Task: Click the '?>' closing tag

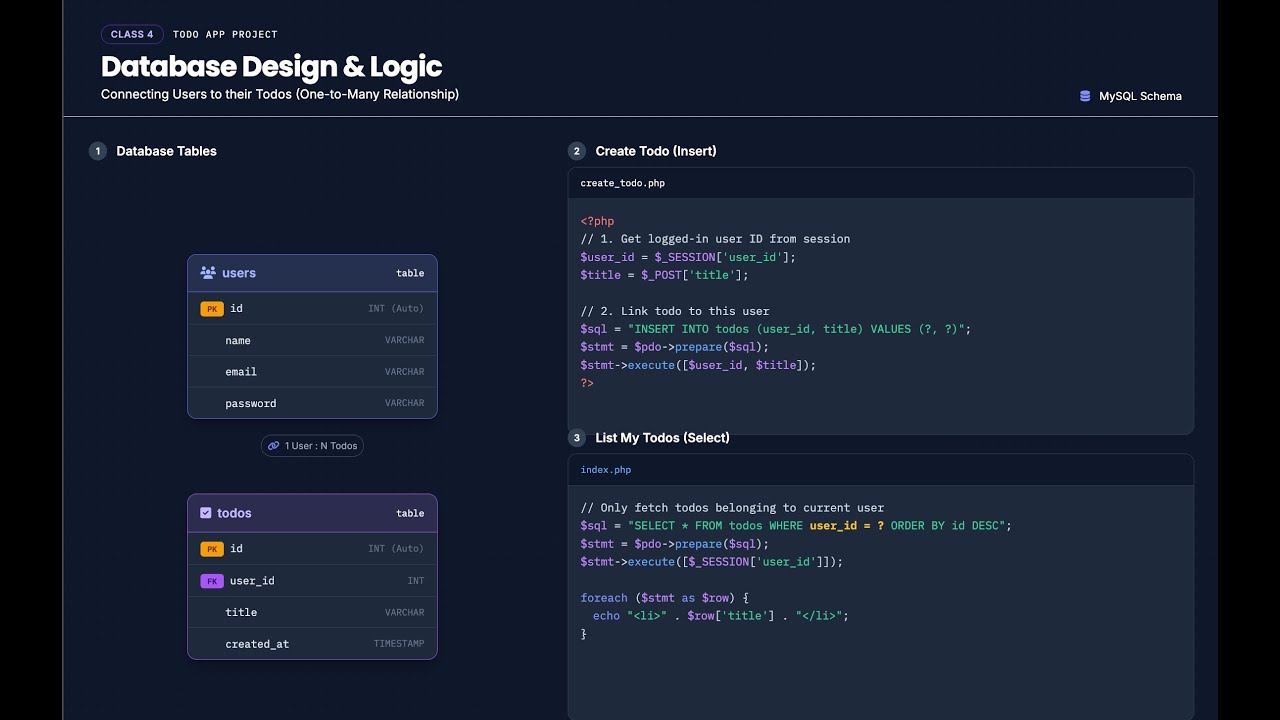Action: click(x=587, y=383)
